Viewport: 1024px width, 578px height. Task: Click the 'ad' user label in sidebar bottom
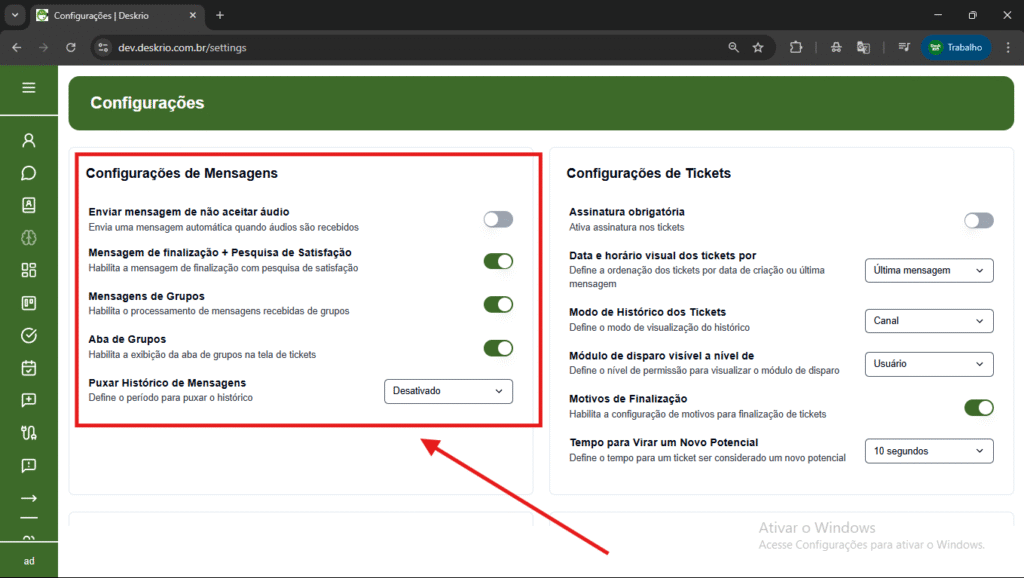coord(29,561)
